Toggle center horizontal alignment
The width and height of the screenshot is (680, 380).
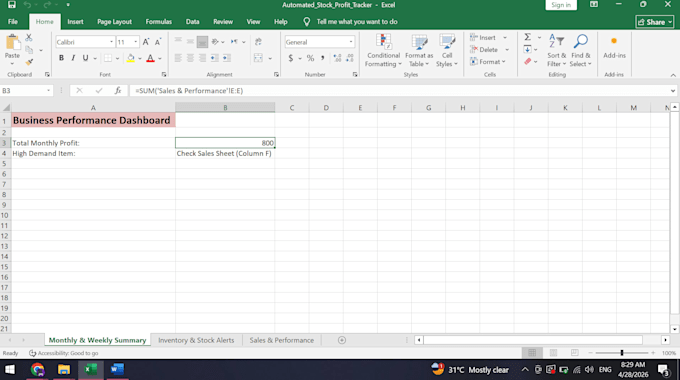coord(190,58)
